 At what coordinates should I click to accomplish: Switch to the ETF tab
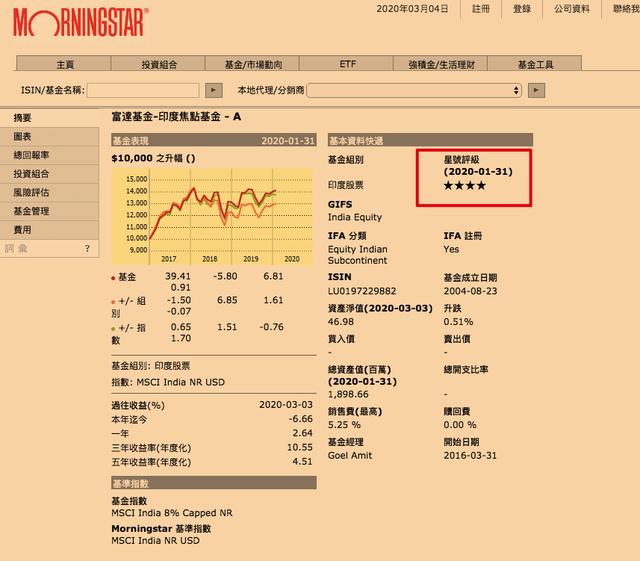click(x=347, y=64)
